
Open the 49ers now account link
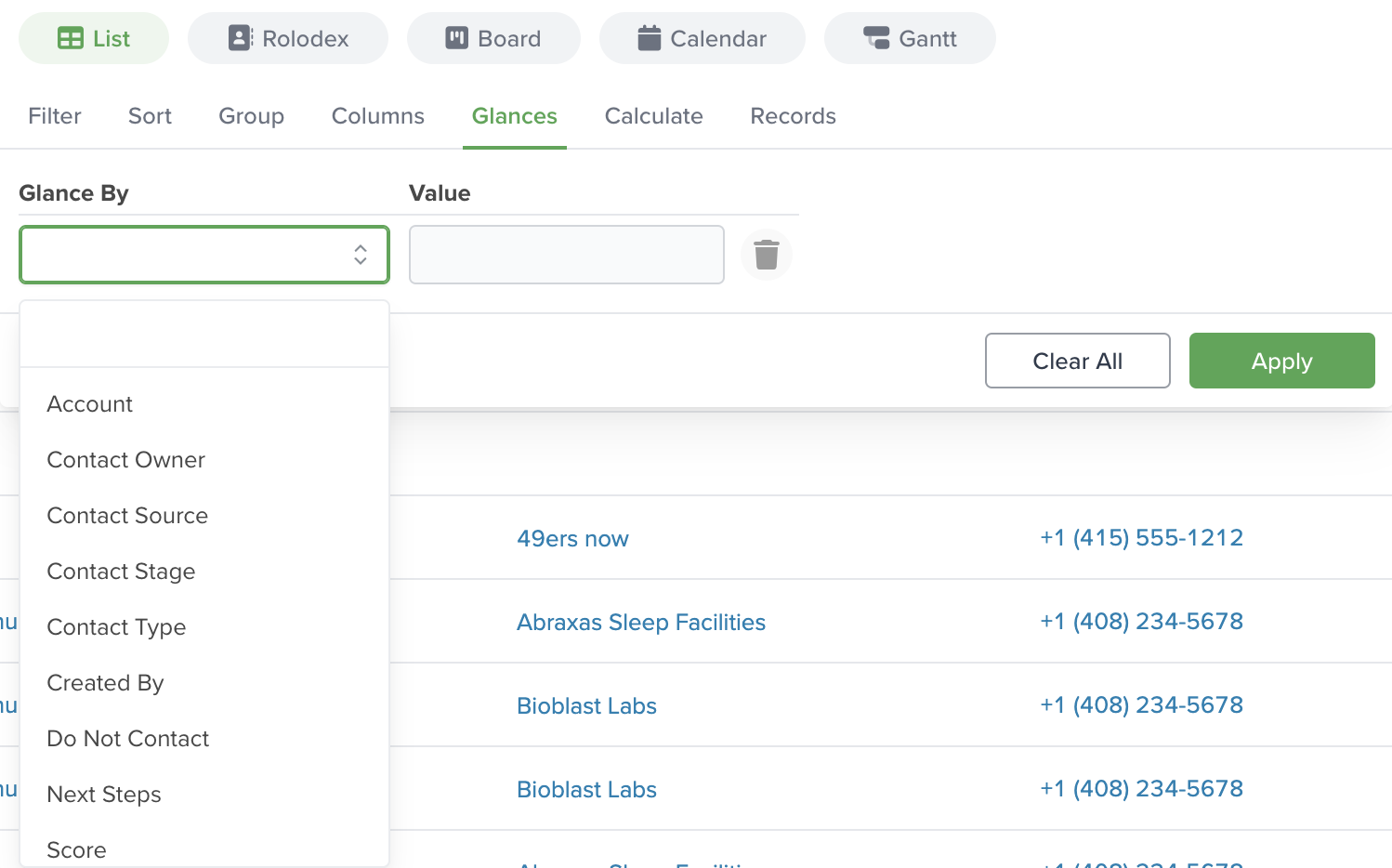[x=572, y=539]
